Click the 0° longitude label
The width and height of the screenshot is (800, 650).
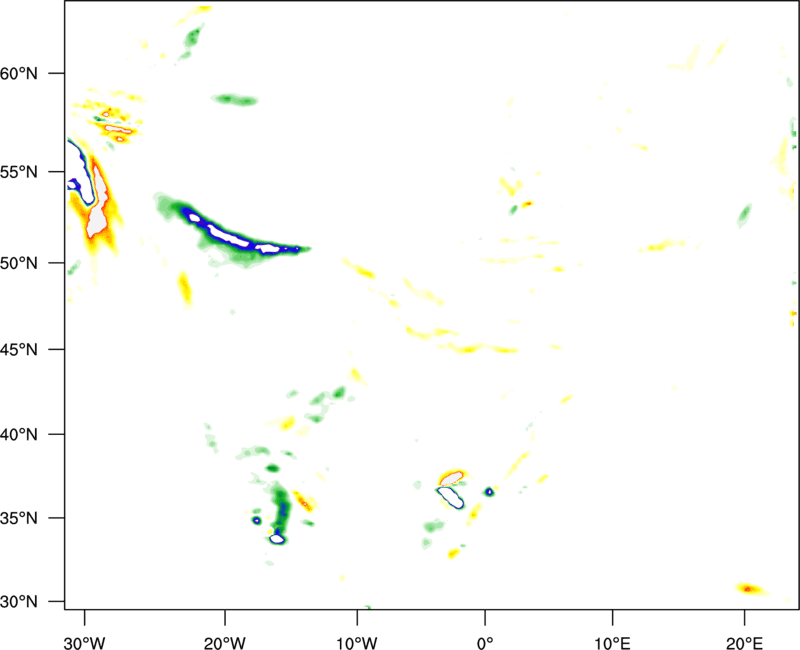click(x=485, y=643)
